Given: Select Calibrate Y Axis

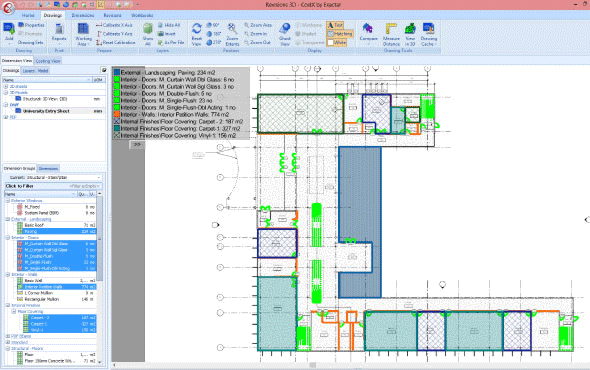Looking at the screenshot, I should click(x=114, y=34).
